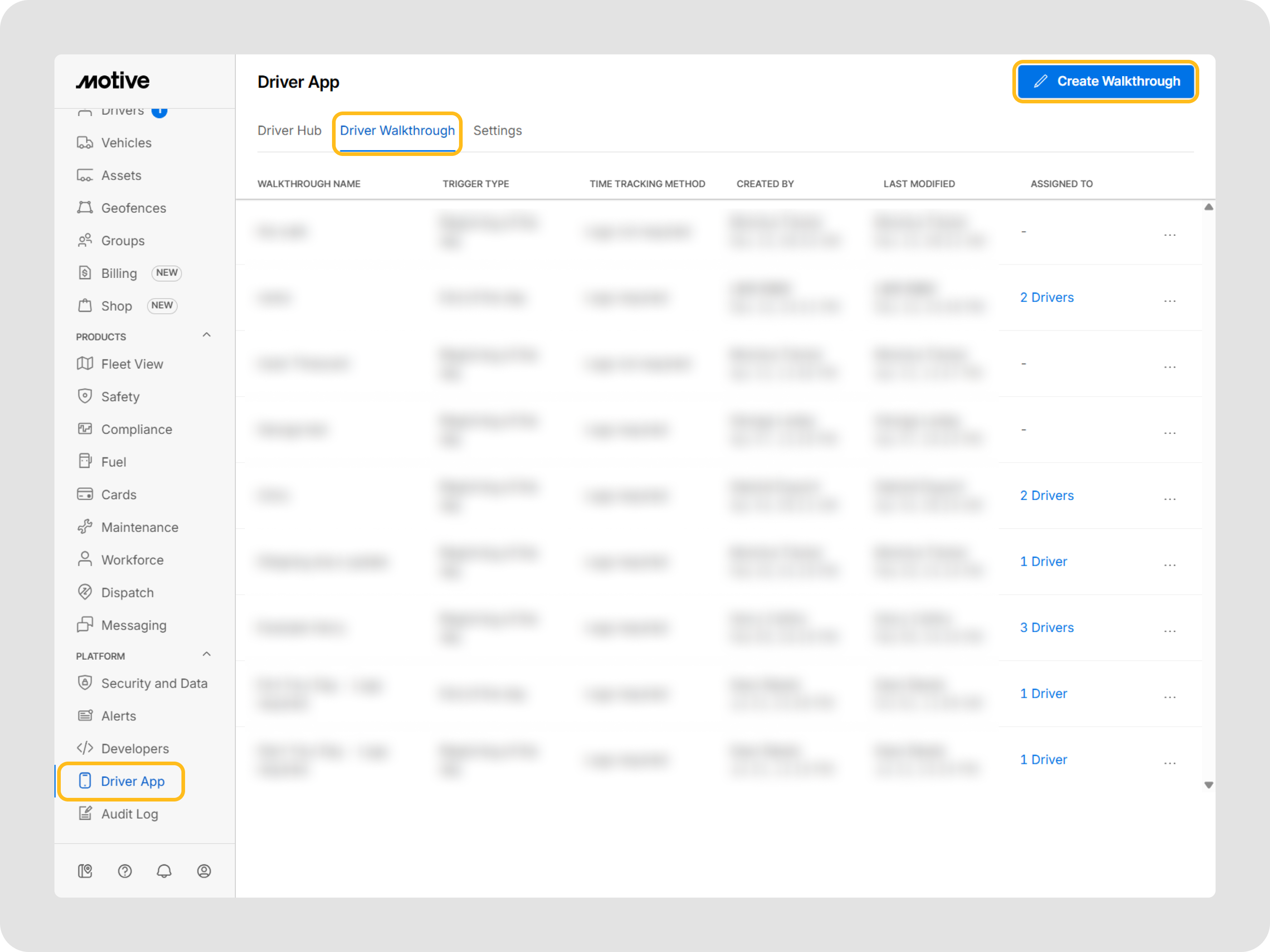
Task: Open user profile icon at bottom
Action: point(204,871)
